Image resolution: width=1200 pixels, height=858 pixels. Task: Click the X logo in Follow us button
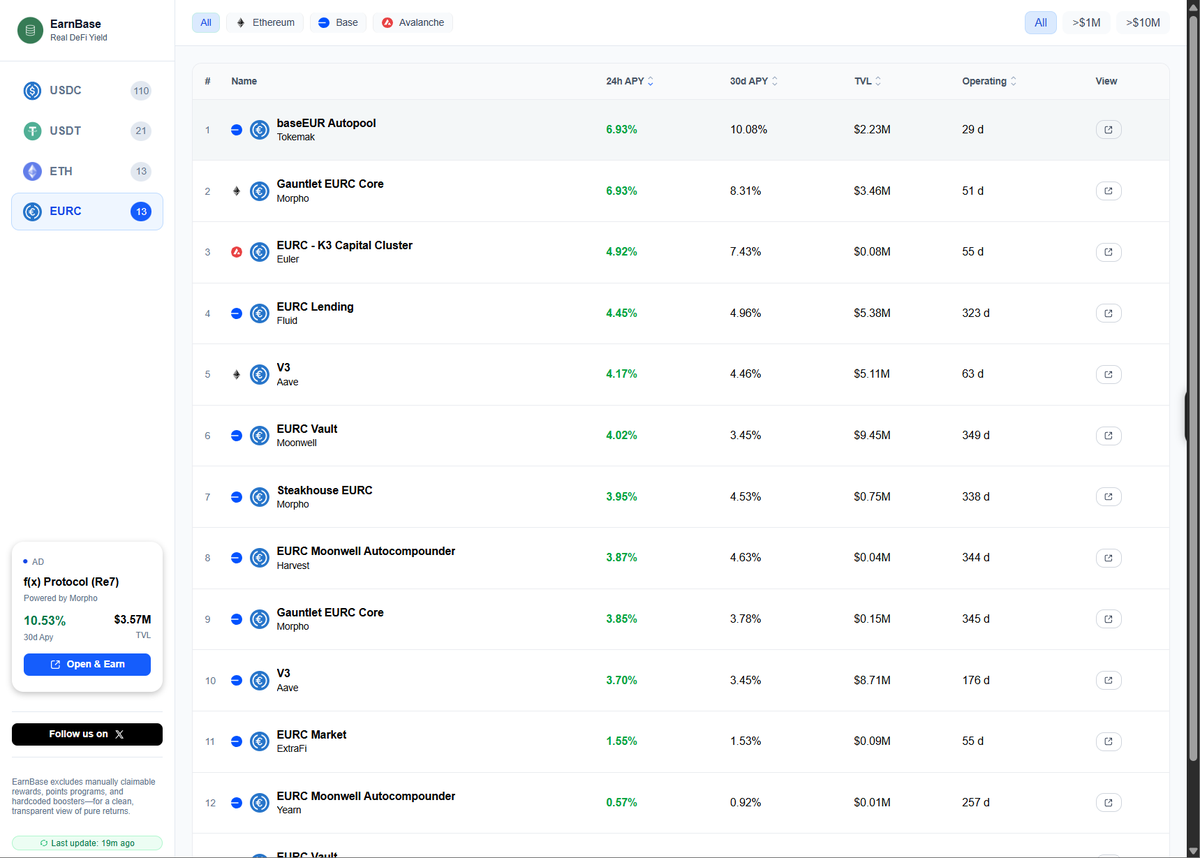(120, 734)
